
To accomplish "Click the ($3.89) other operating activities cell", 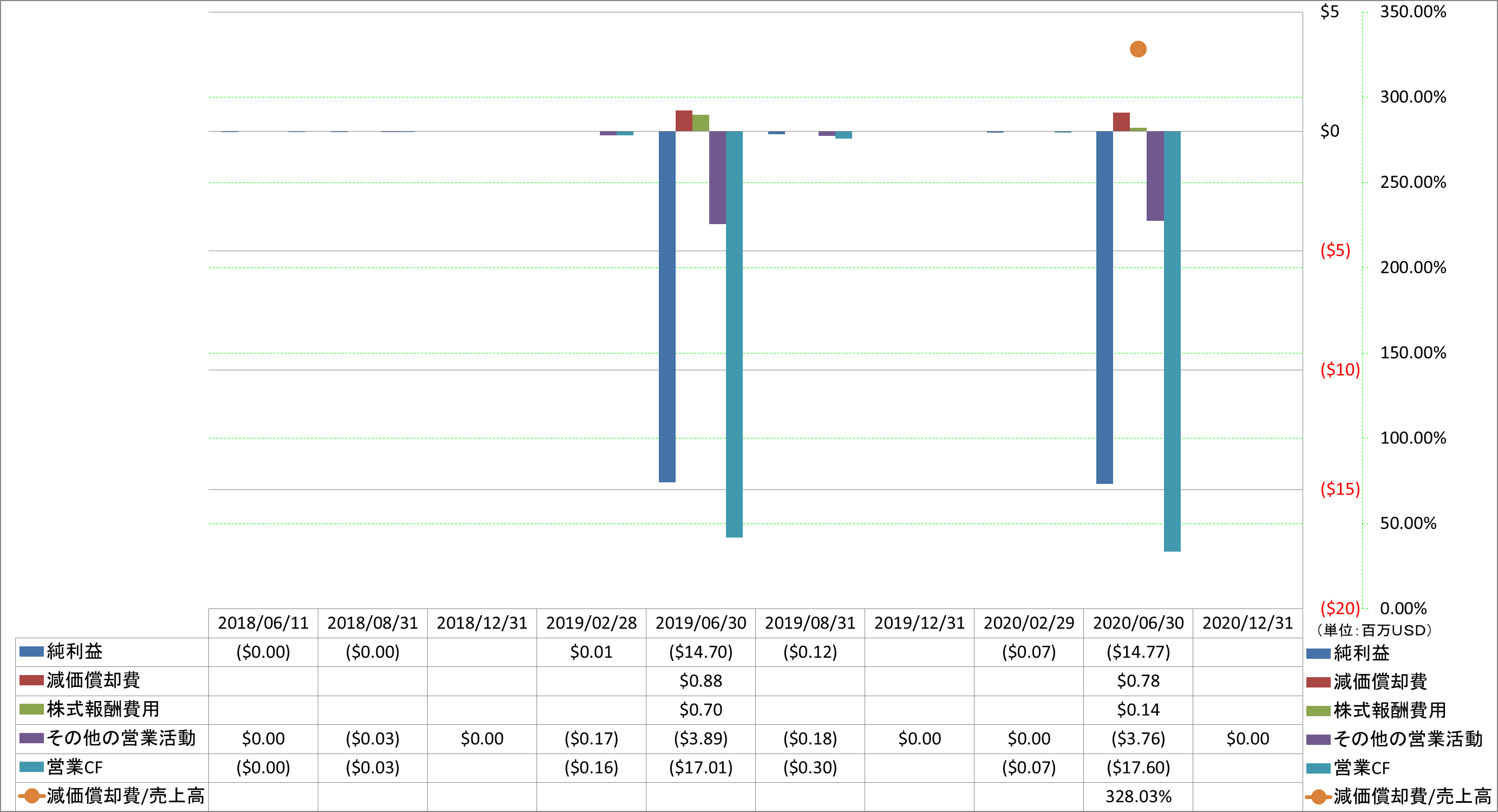I will (701, 739).
